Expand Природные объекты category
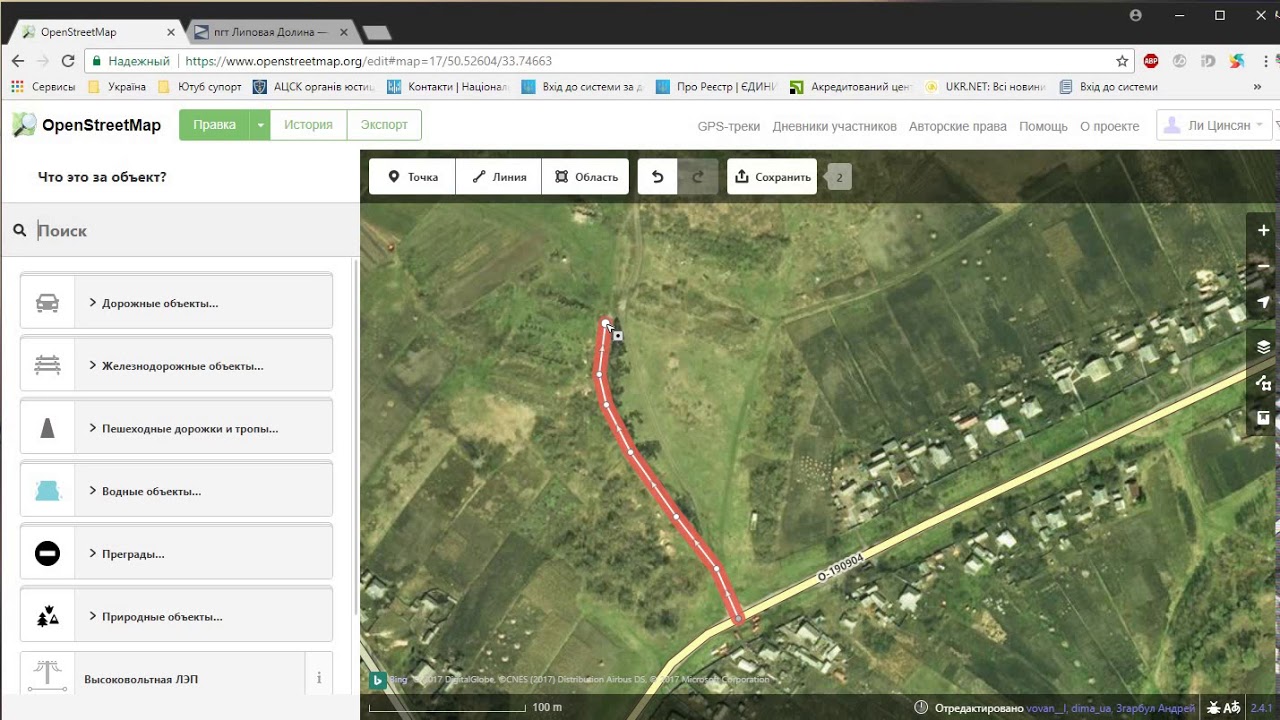The width and height of the screenshot is (1280, 720). [x=203, y=616]
